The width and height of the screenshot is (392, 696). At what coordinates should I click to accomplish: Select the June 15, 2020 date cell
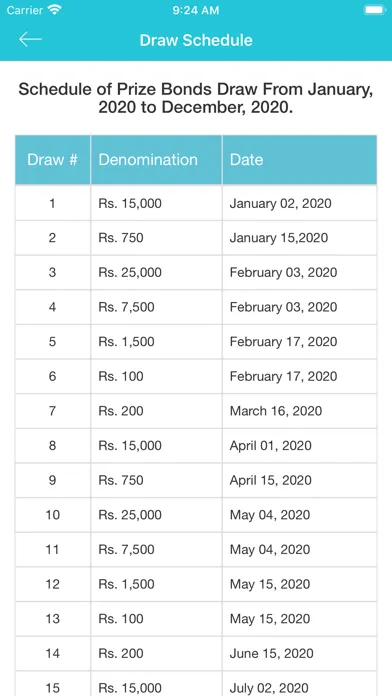[x=300, y=653]
